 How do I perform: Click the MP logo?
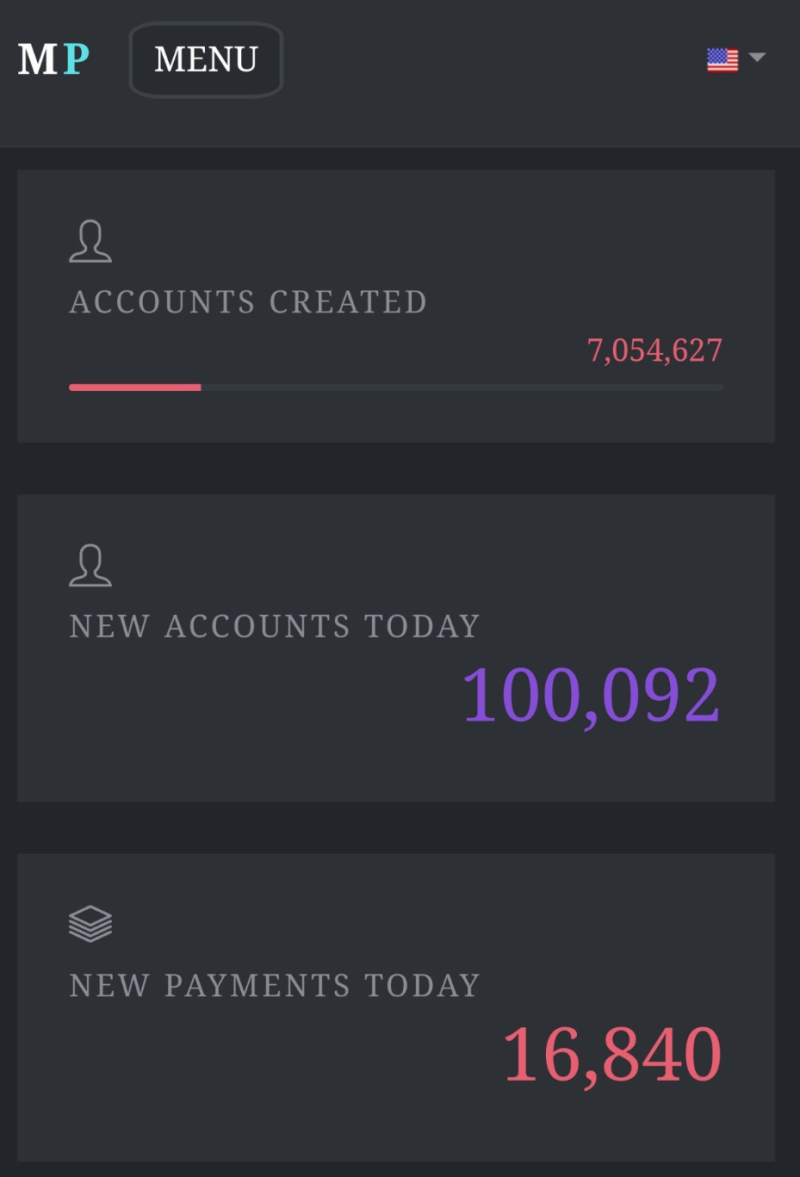[x=54, y=59]
